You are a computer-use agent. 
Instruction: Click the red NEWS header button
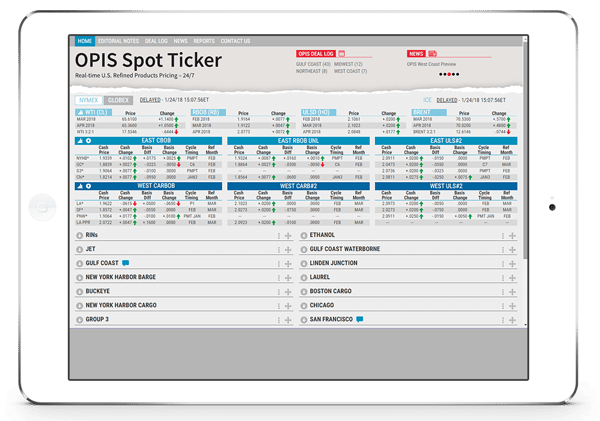(x=416, y=54)
